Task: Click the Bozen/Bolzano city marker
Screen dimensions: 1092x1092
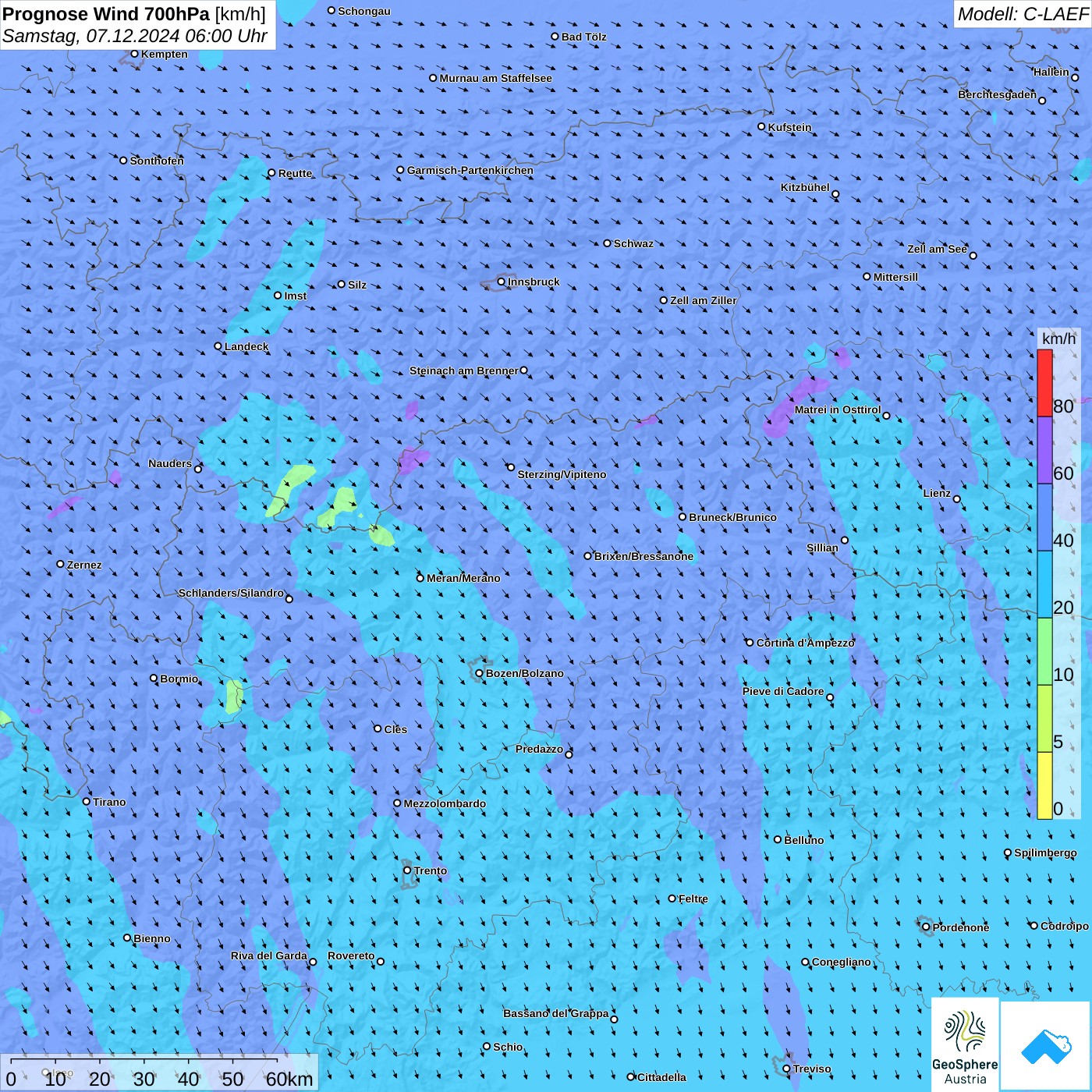Action: (x=479, y=673)
